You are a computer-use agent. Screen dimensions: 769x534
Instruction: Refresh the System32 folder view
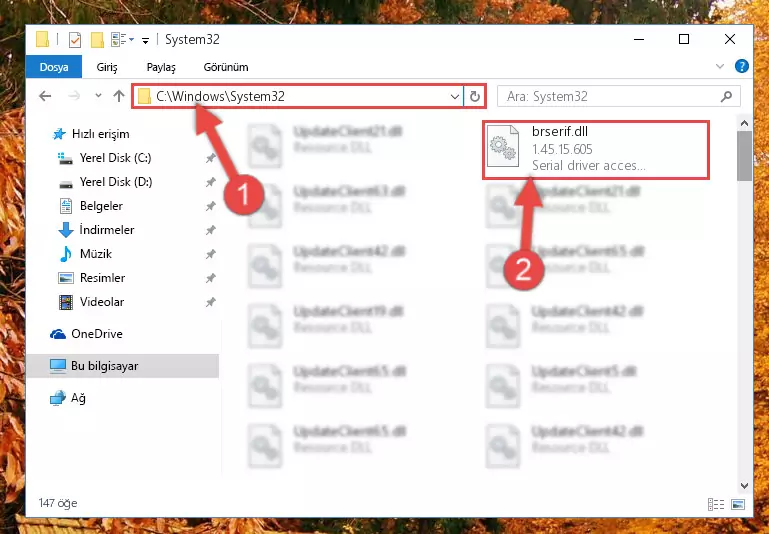click(475, 97)
